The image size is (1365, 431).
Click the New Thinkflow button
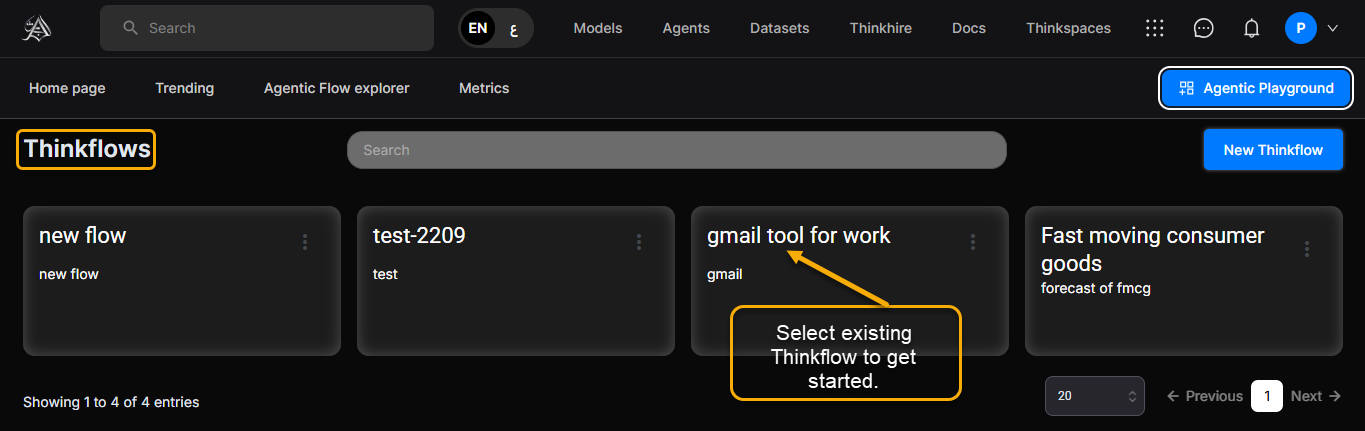[1272, 150]
